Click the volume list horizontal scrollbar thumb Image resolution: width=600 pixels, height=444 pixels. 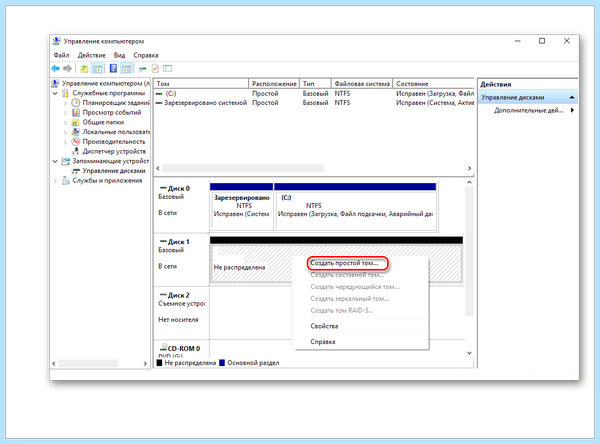[243, 168]
